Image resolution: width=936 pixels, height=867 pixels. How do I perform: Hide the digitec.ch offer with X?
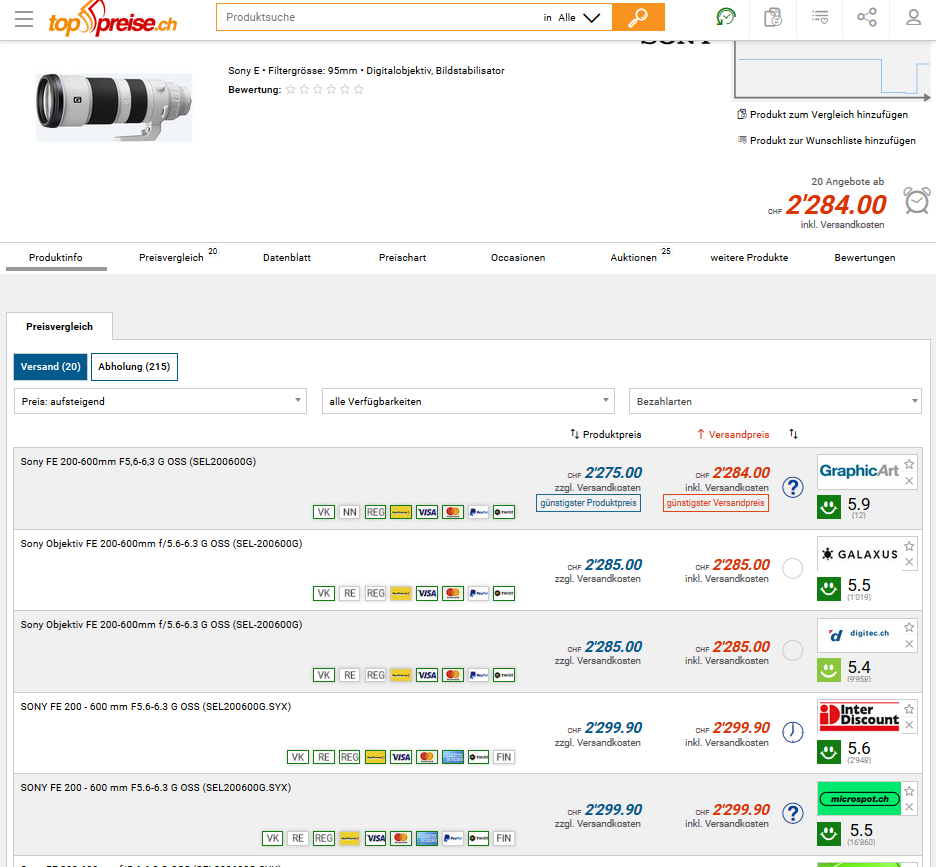[x=909, y=644]
